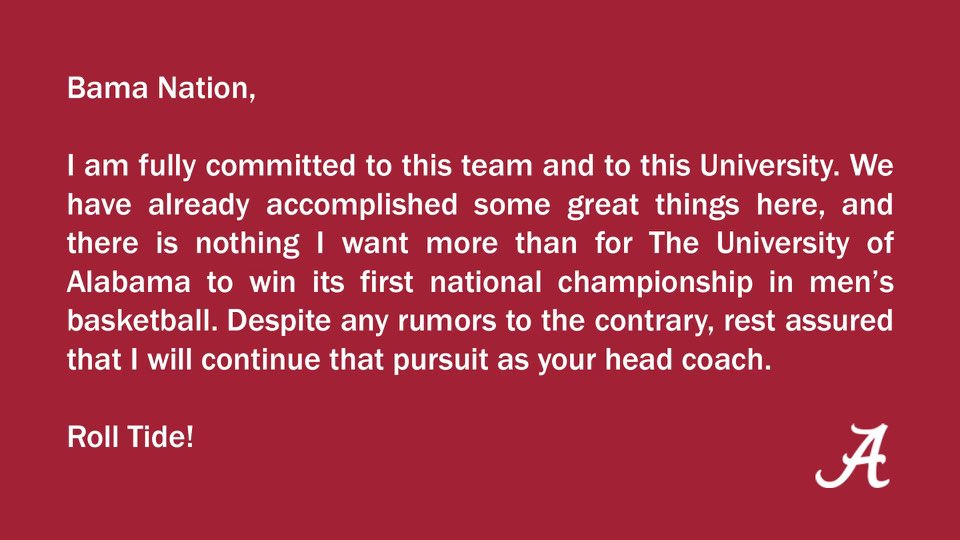The image size is (960, 540).
Task: Click the Alabama script A logo
Action: (852, 456)
